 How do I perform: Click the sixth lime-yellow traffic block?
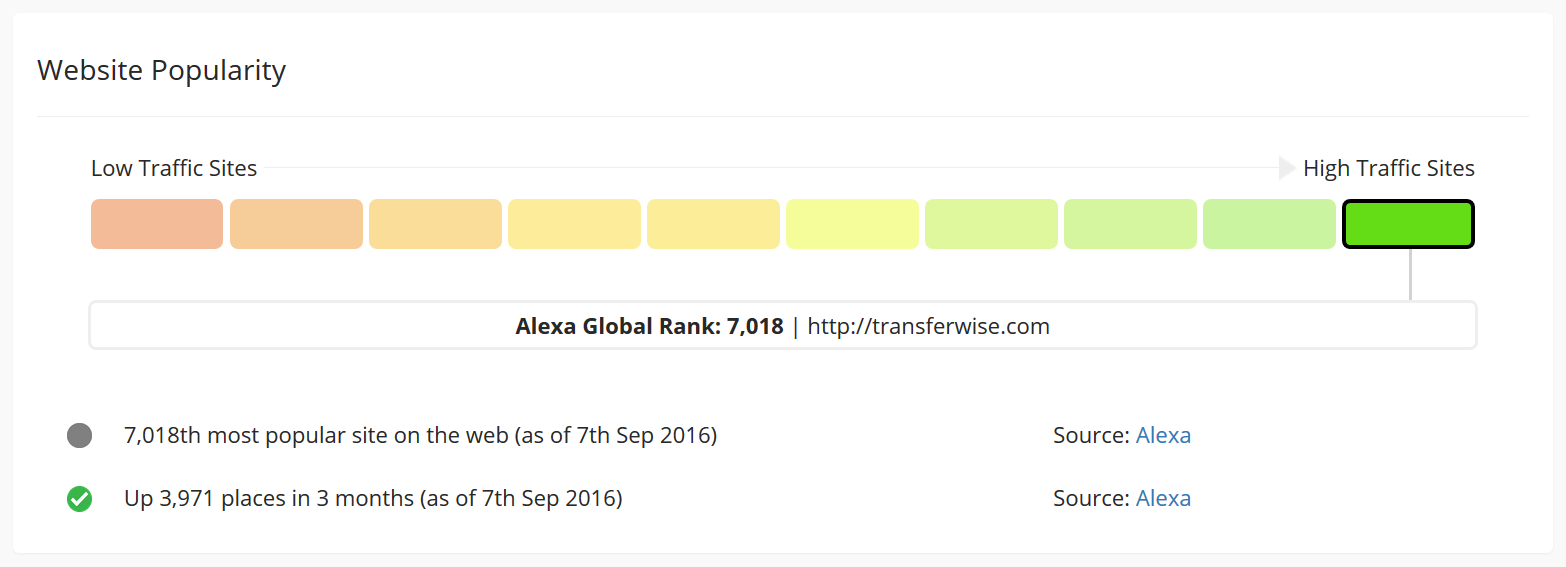tap(852, 224)
